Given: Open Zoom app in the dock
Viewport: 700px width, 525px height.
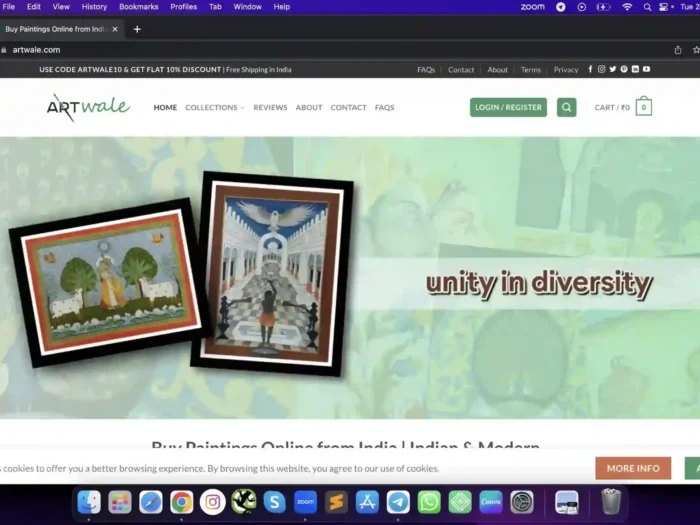Looking at the screenshot, I should 305,502.
